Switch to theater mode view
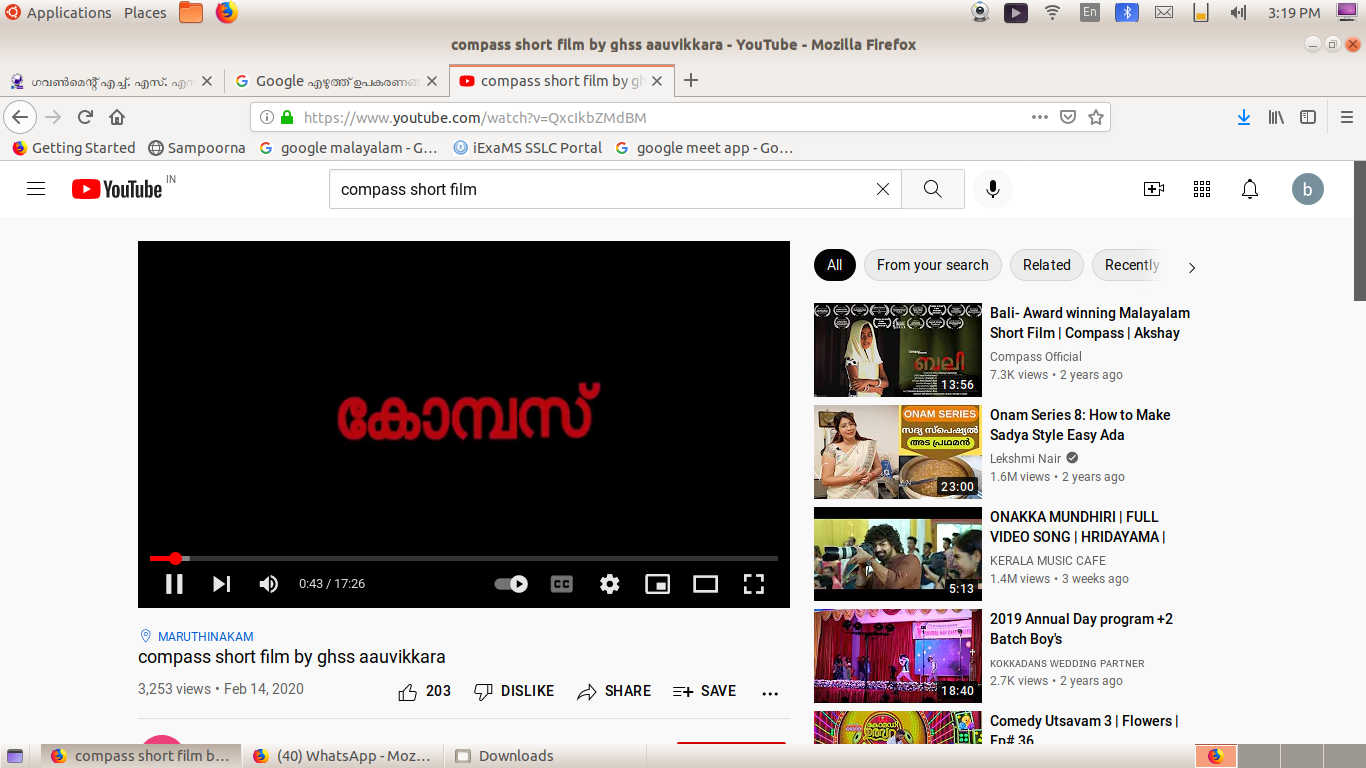 [705, 584]
